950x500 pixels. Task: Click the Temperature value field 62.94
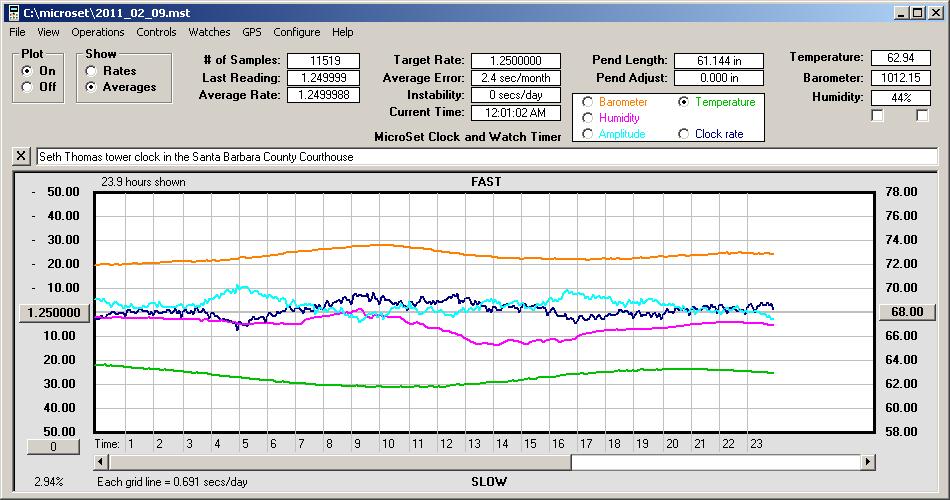point(900,58)
